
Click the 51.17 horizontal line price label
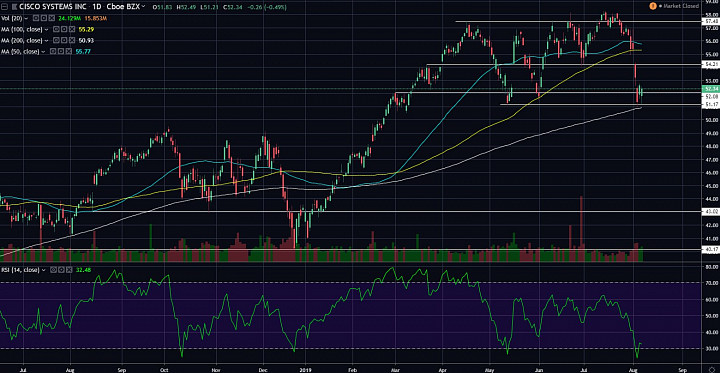click(x=710, y=105)
